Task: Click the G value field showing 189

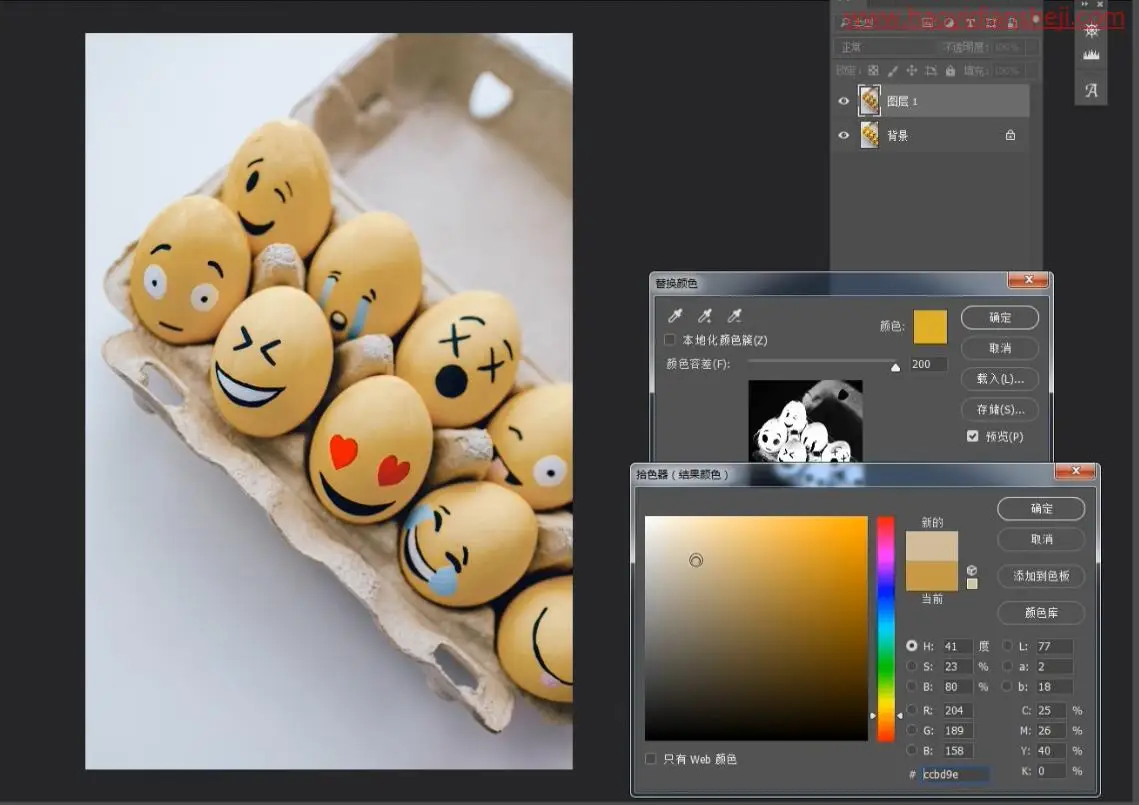Action: 957,730
